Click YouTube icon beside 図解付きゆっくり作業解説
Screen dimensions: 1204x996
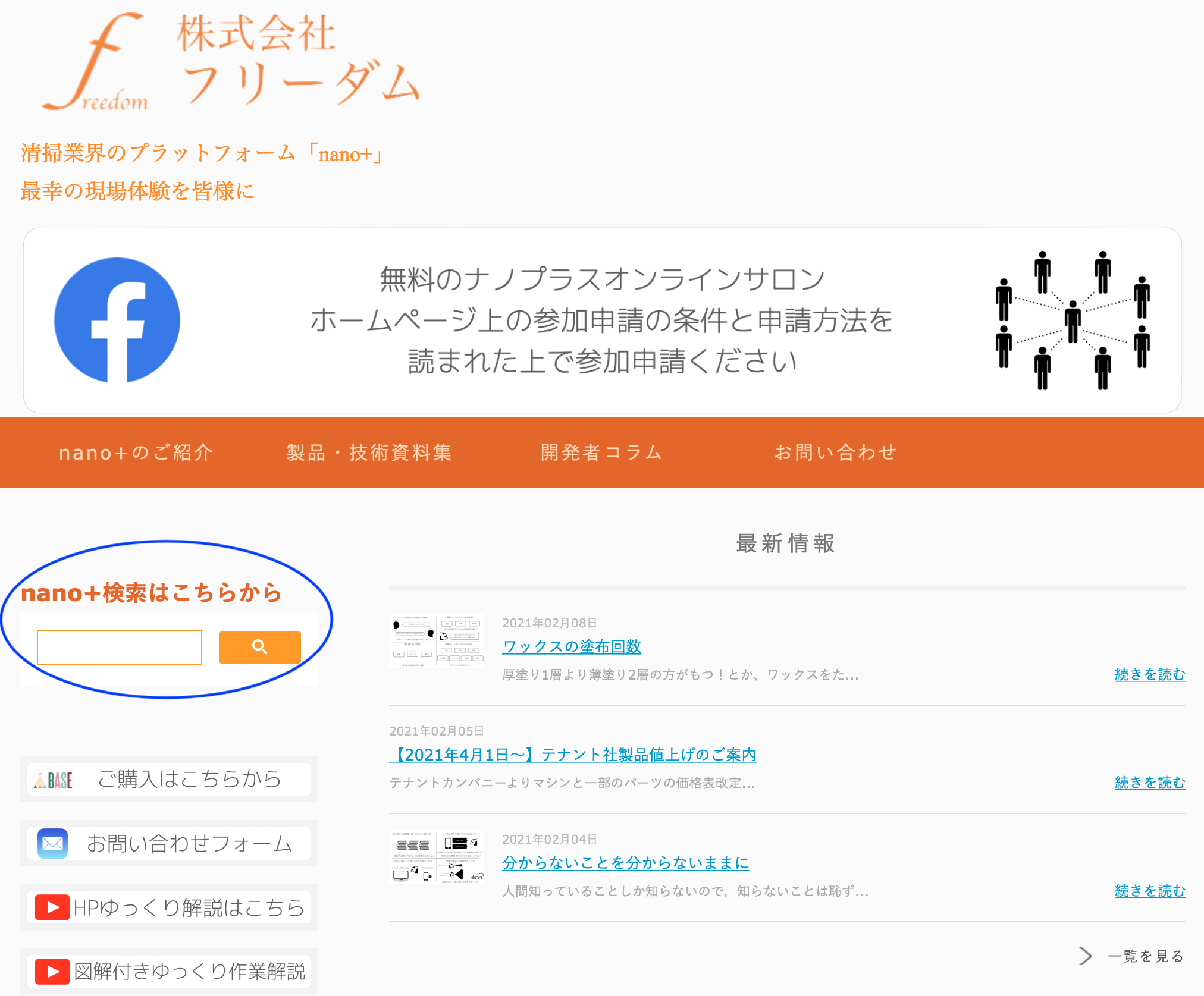[52, 972]
